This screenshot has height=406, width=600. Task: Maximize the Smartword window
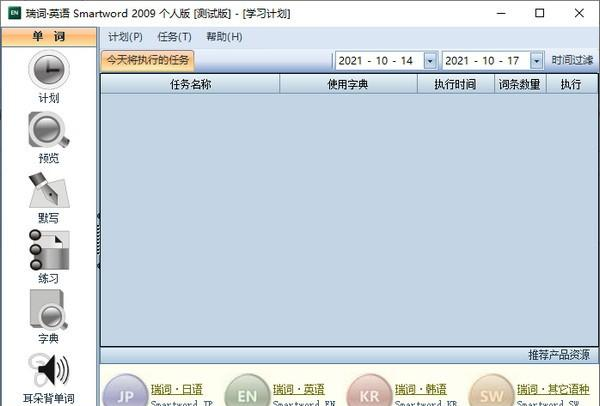point(540,13)
